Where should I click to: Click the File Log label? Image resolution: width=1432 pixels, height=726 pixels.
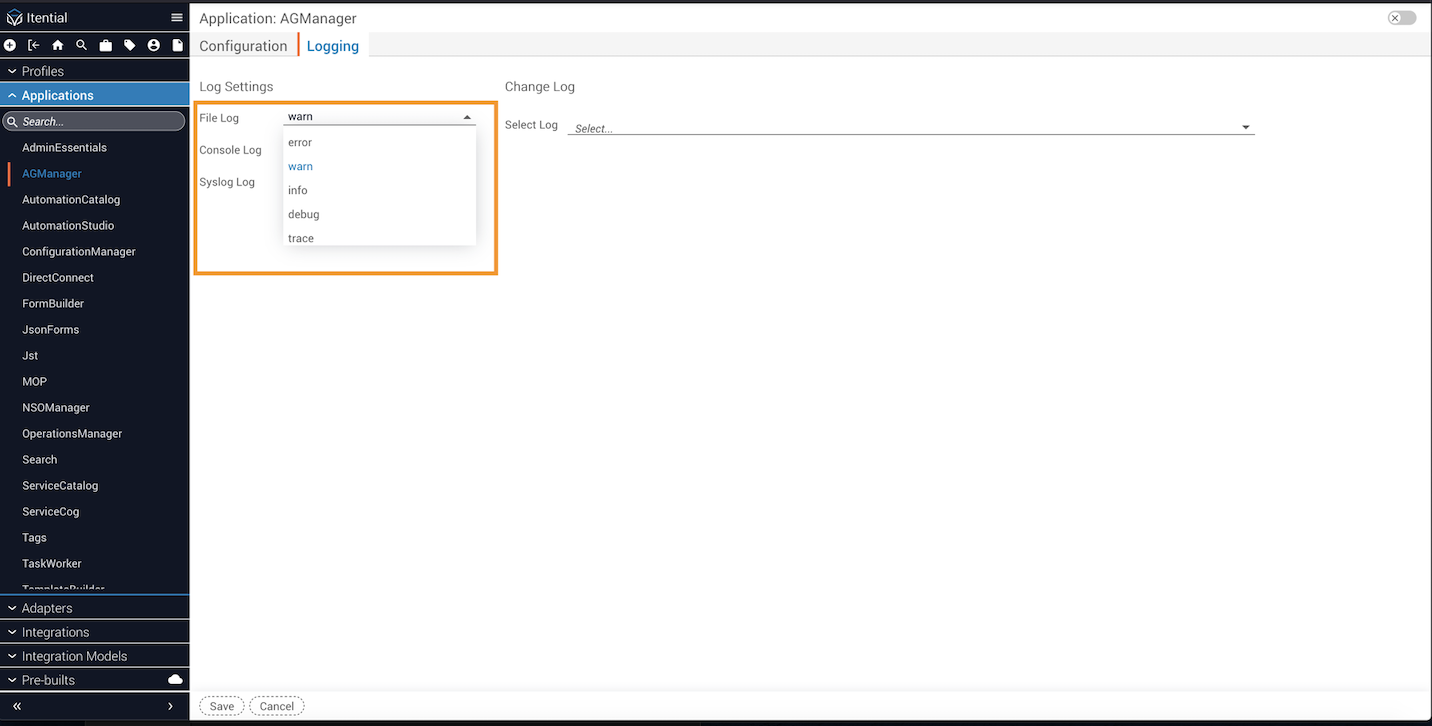(219, 118)
